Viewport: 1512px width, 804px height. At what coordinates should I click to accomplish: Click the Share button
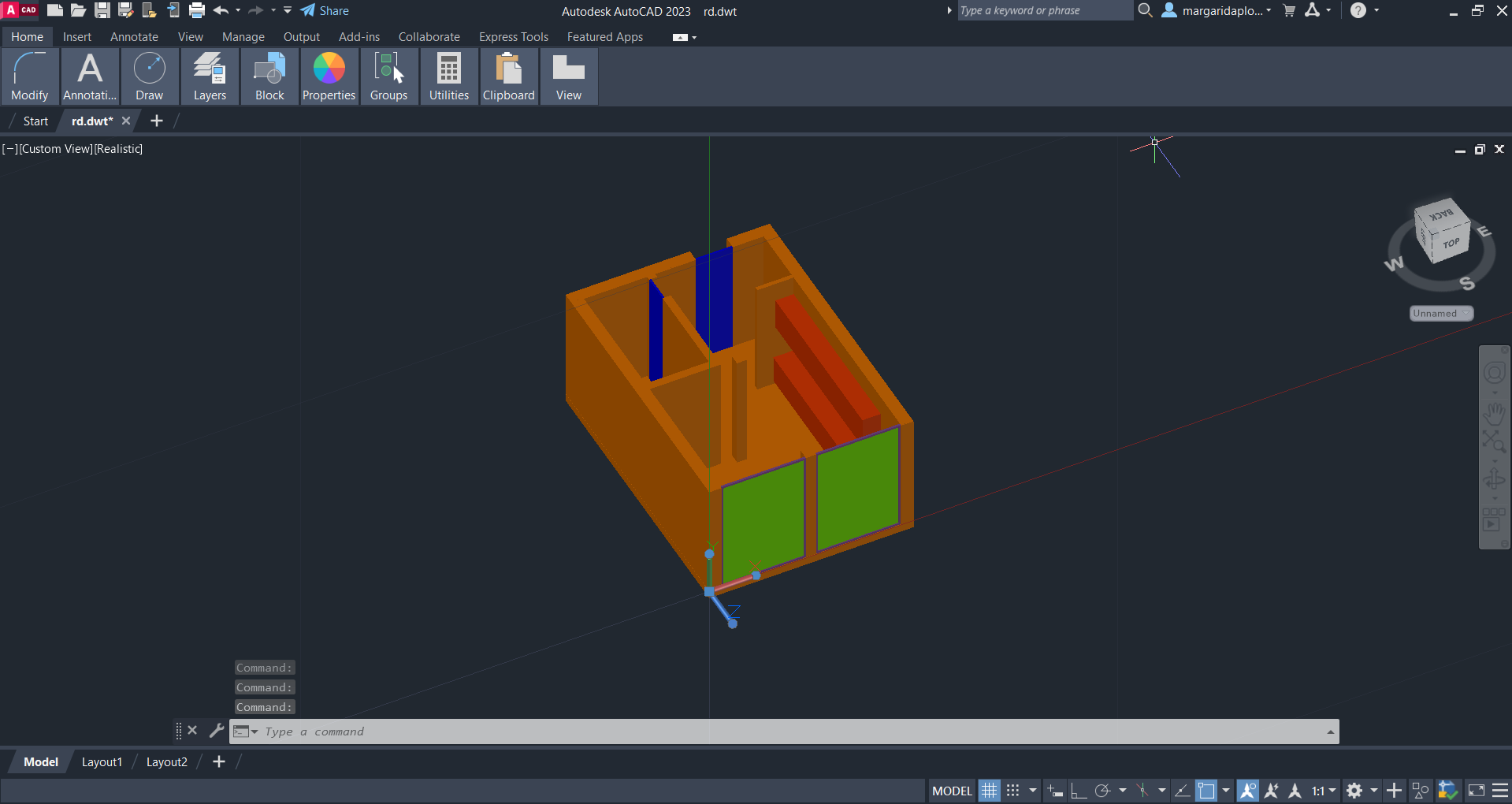pos(325,11)
